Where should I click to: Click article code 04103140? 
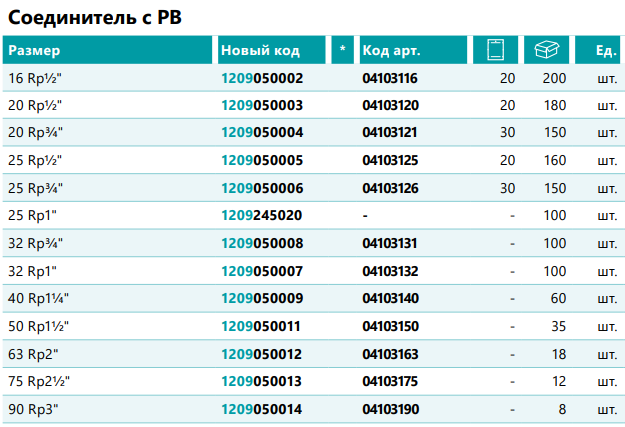[391, 298]
